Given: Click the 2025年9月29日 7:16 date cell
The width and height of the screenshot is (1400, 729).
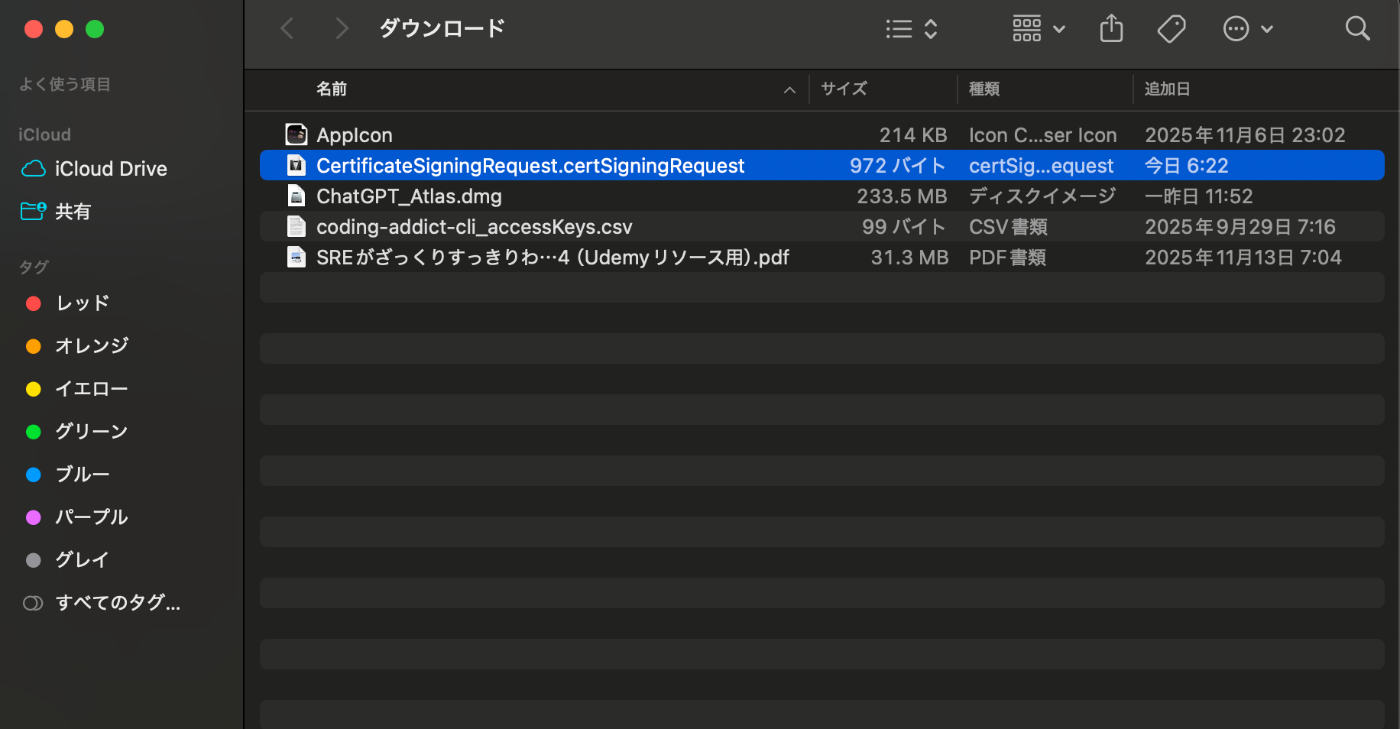Looking at the screenshot, I should point(1240,227).
